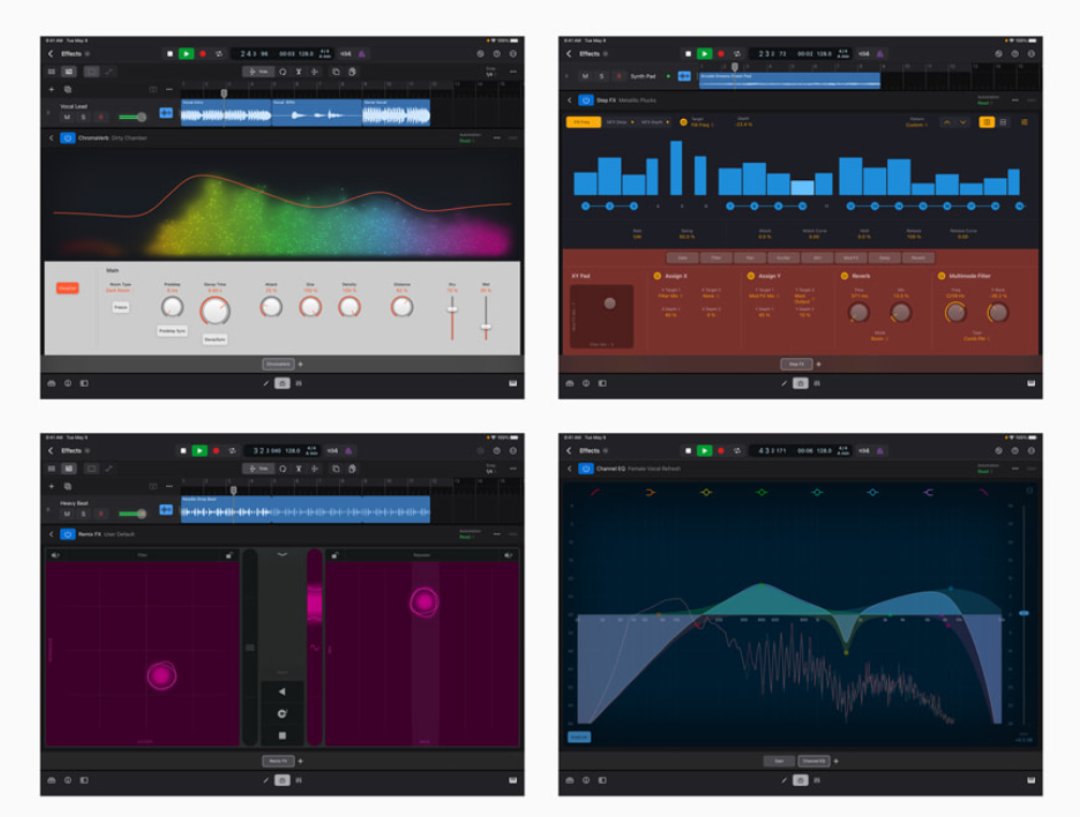1080x817 pixels.
Task: Open the Step FX Reverb Mode dropdown
Action: click(x=879, y=338)
